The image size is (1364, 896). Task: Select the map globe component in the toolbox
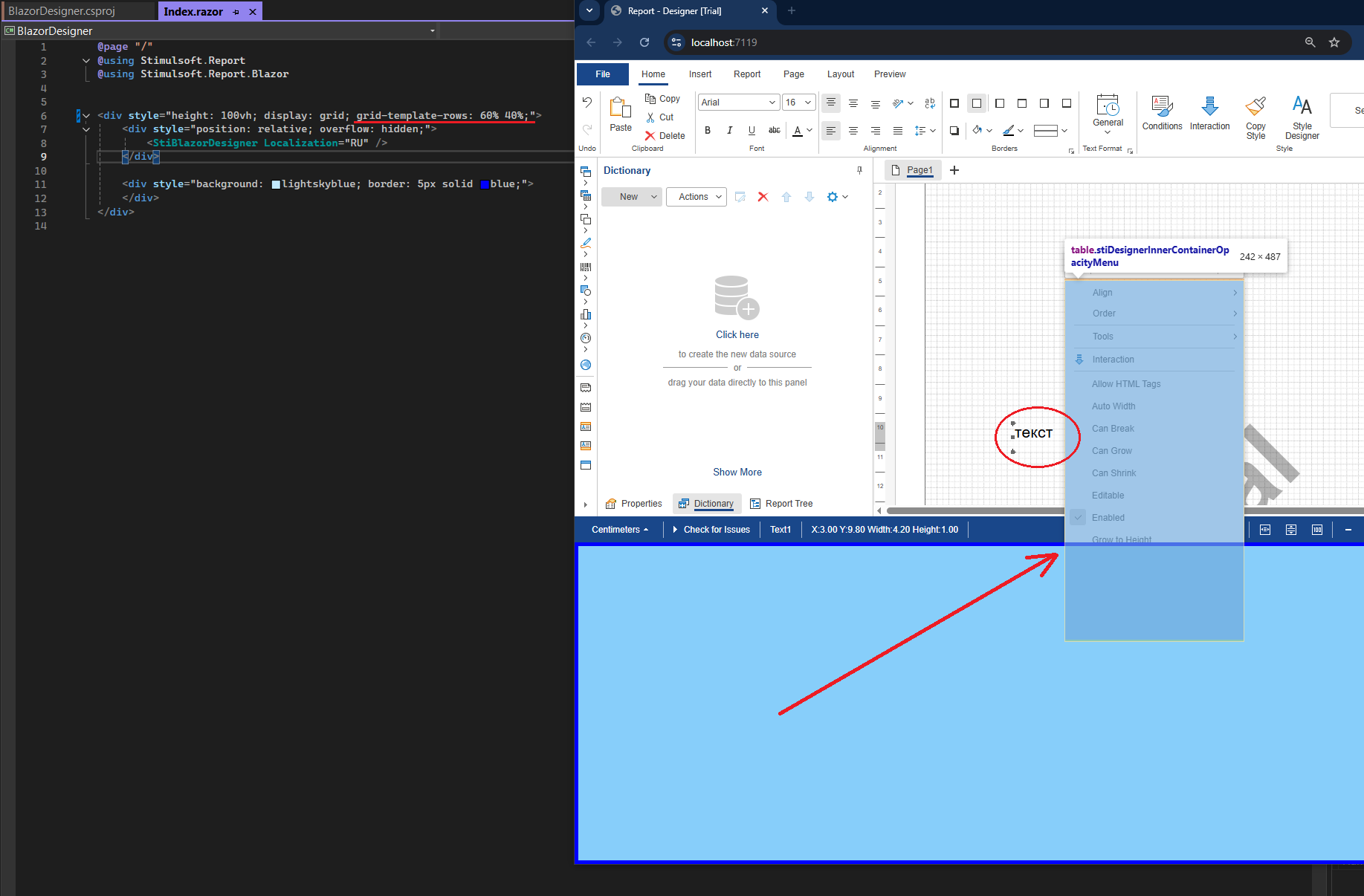click(586, 365)
